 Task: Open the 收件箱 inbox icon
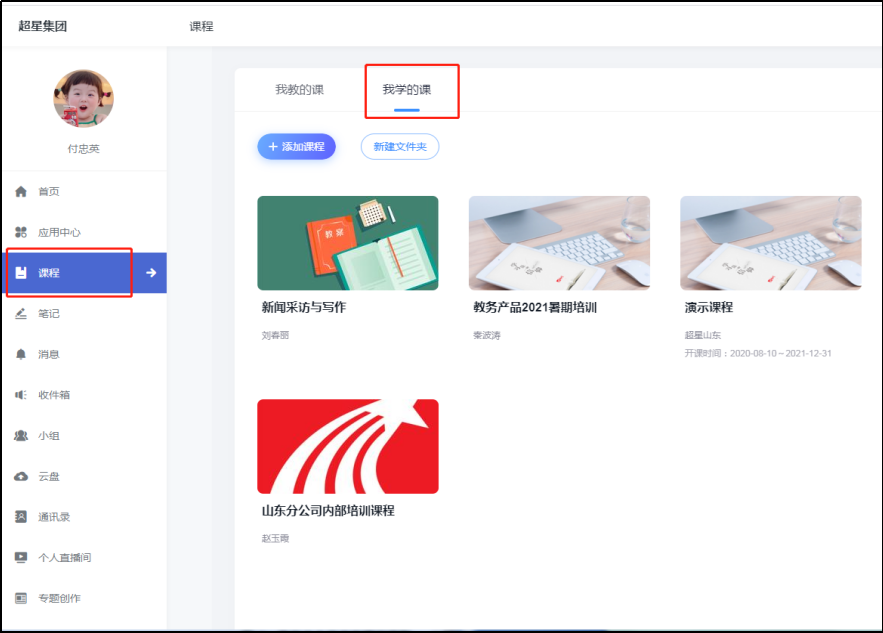[x=21, y=395]
